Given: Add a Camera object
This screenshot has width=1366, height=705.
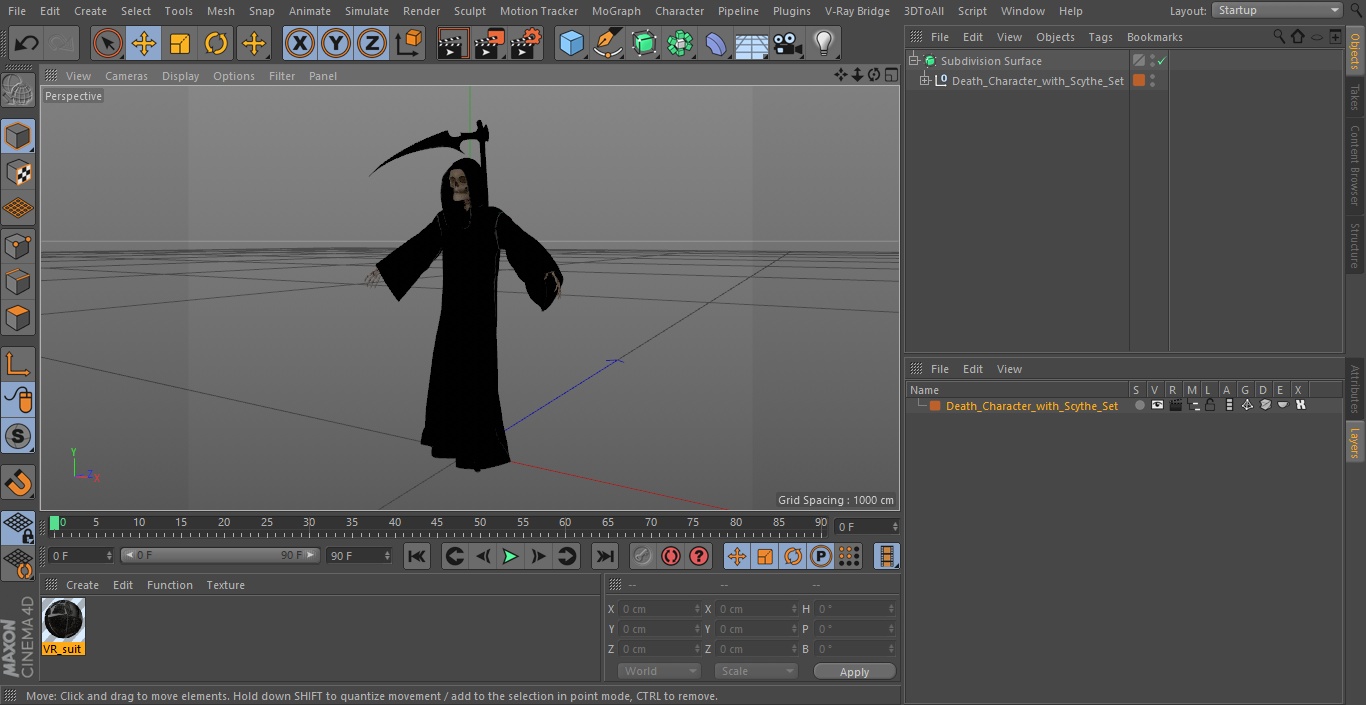Looking at the screenshot, I should tap(788, 44).
